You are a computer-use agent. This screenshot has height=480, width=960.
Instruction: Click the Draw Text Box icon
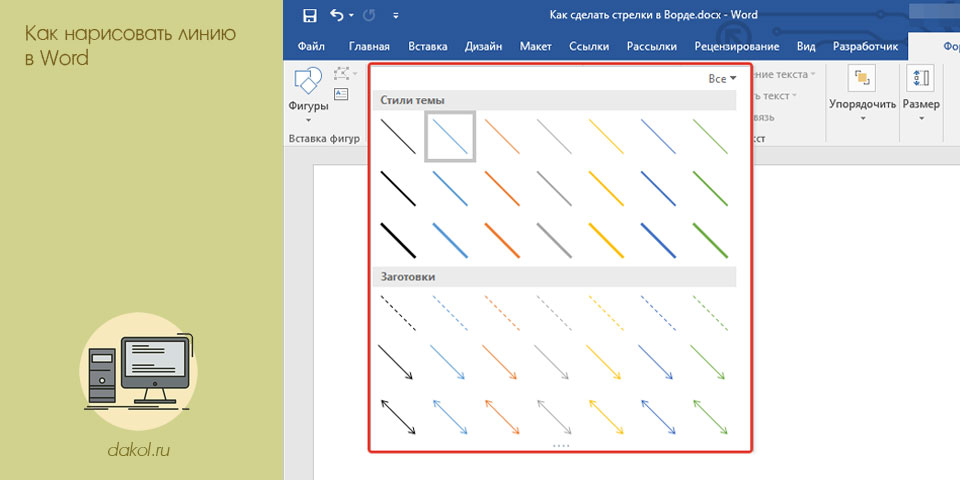pos(341,94)
